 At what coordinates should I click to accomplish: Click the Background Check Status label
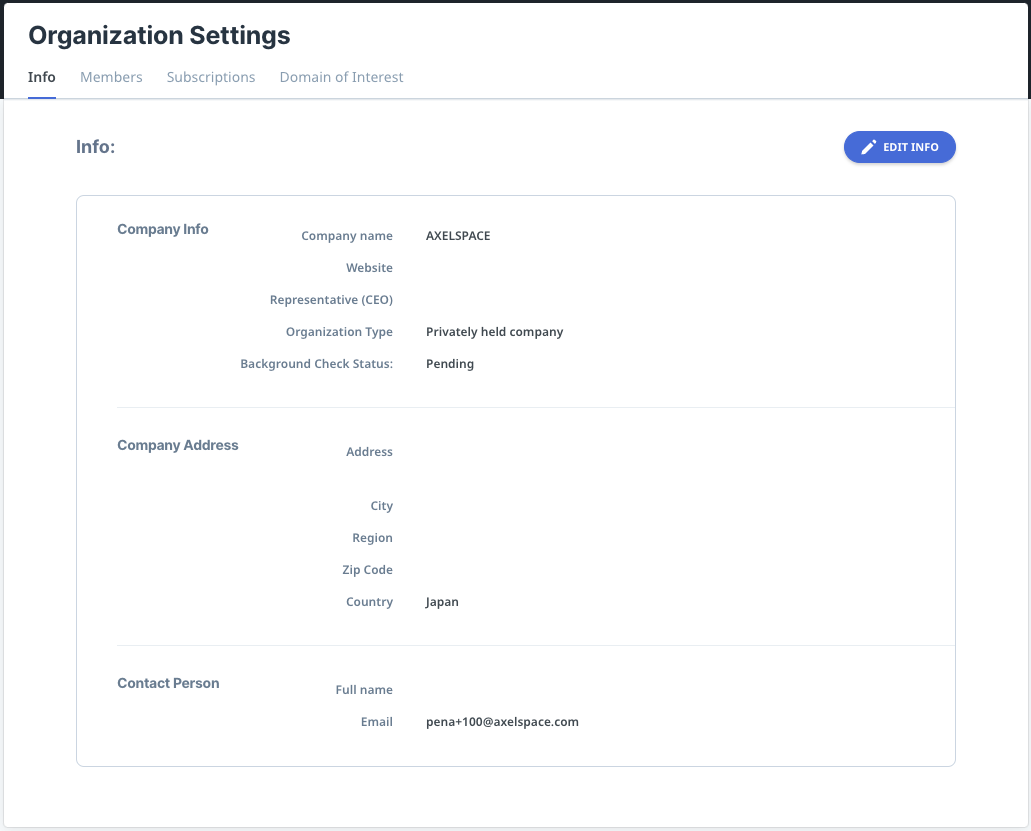click(316, 364)
